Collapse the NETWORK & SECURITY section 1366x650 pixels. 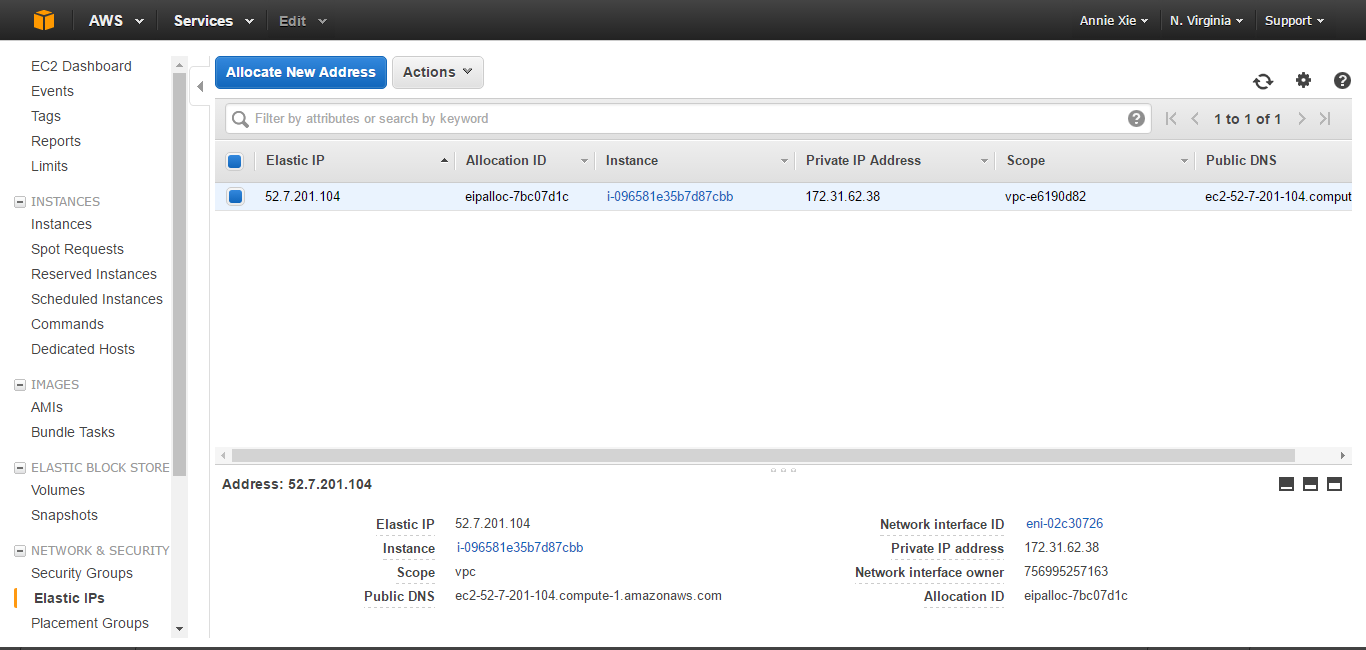coord(19,551)
